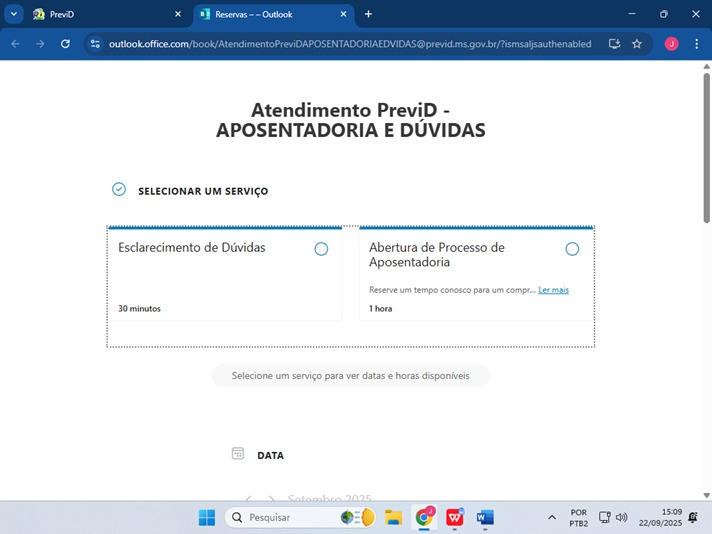
Task: Open Google Chrome from the taskbar
Action: [424, 518]
